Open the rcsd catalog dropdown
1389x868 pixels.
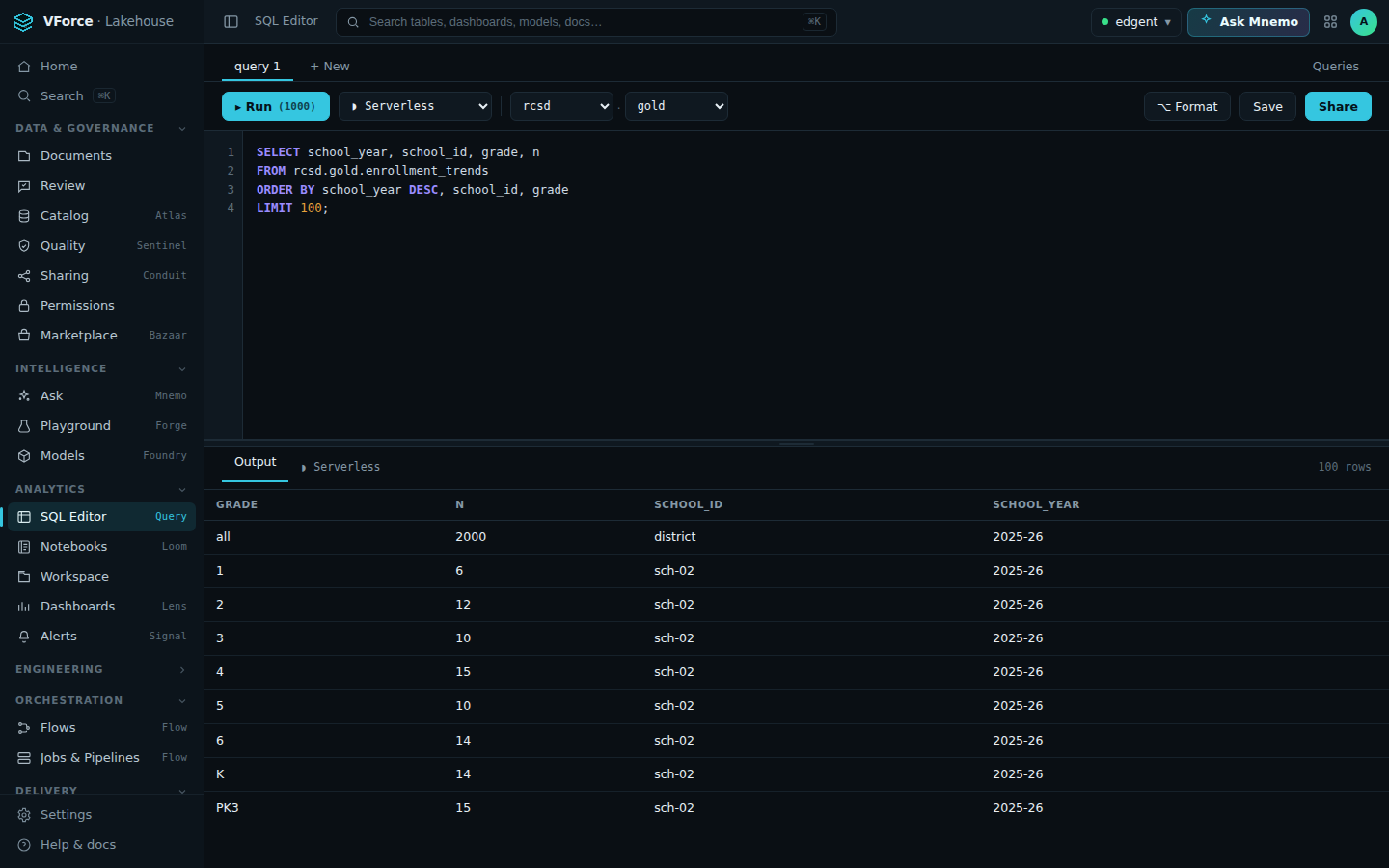click(x=562, y=106)
